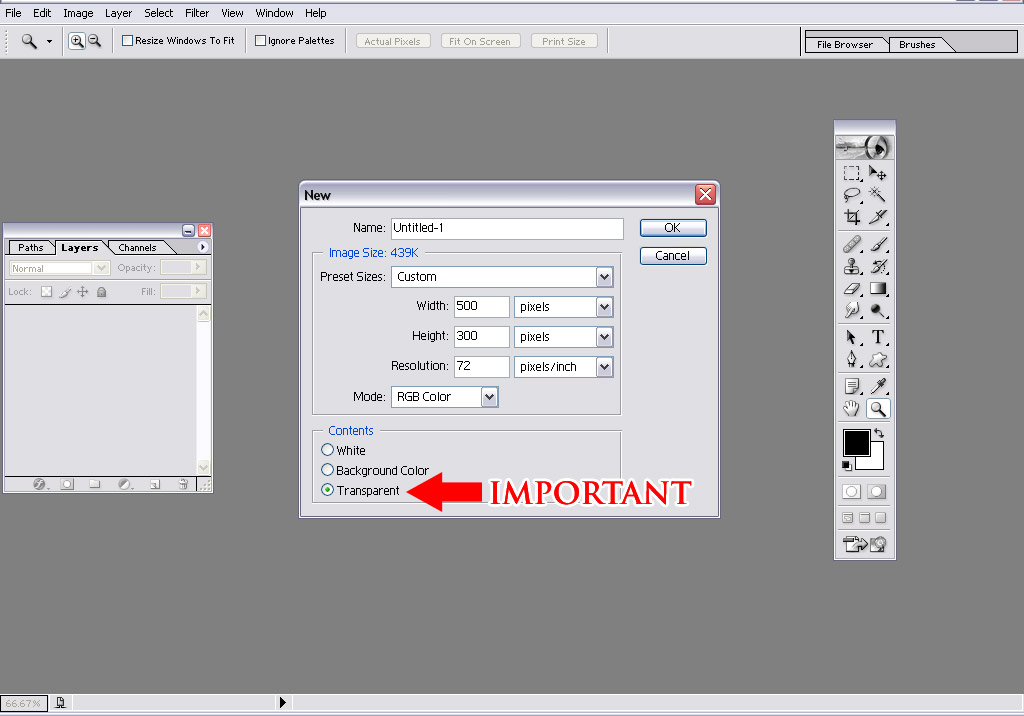Open the Layers palette flyout menu

click(x=202, y=247)
